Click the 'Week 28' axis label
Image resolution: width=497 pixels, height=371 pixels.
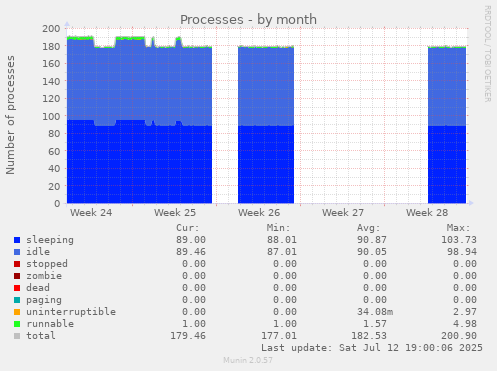click(x=427, y=213)
